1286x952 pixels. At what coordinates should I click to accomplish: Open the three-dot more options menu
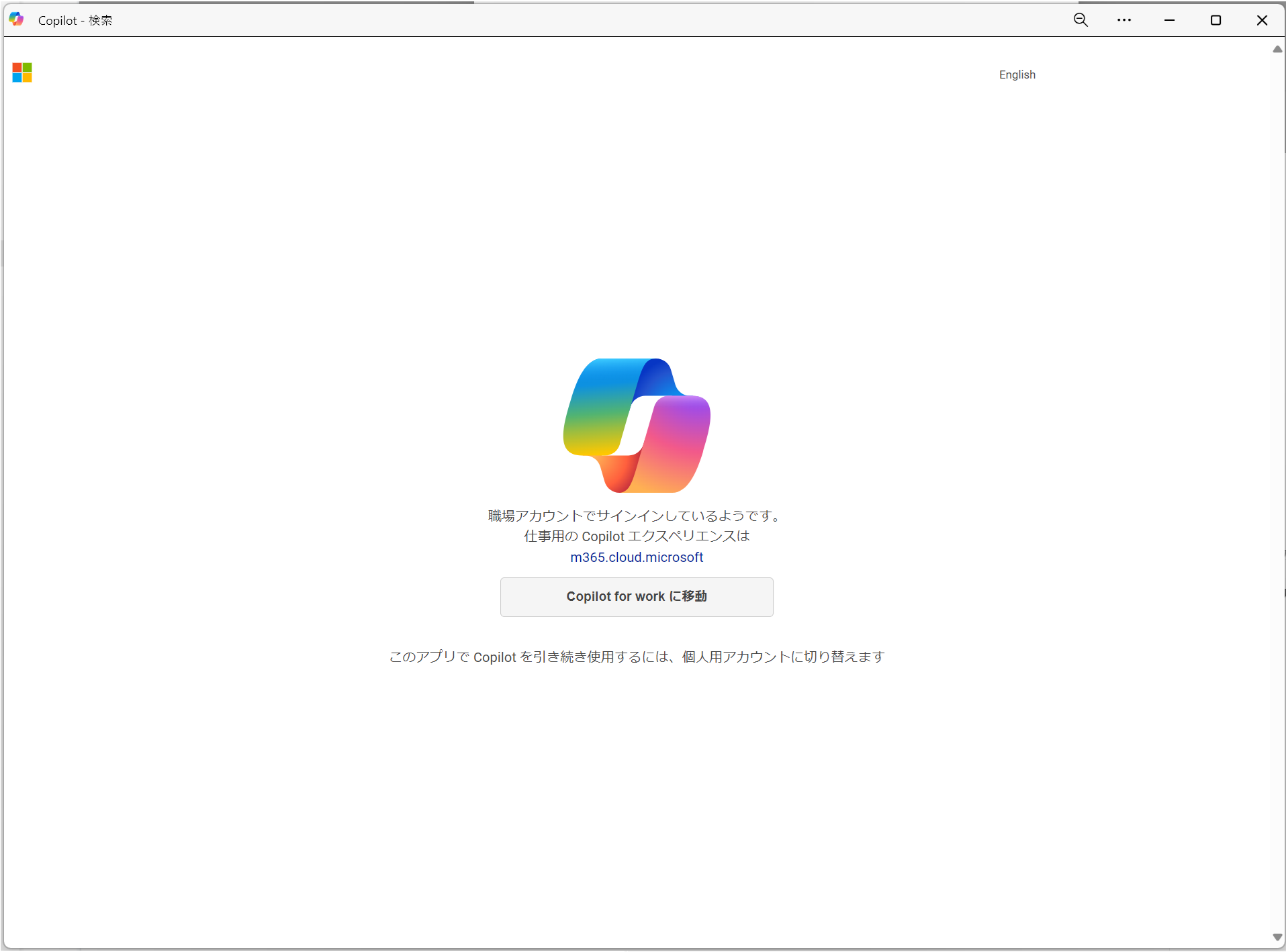point(1123,20)
